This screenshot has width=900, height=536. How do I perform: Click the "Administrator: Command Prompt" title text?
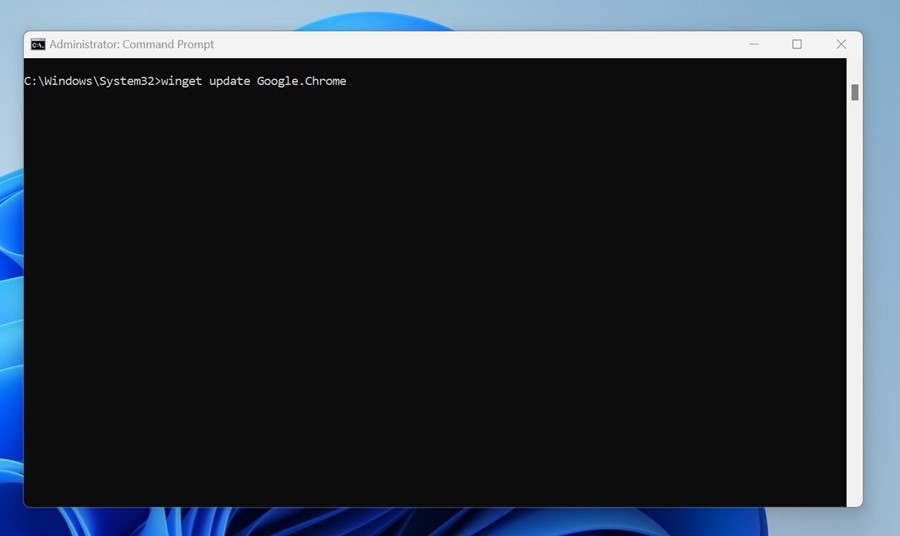[x=131, y=44]
